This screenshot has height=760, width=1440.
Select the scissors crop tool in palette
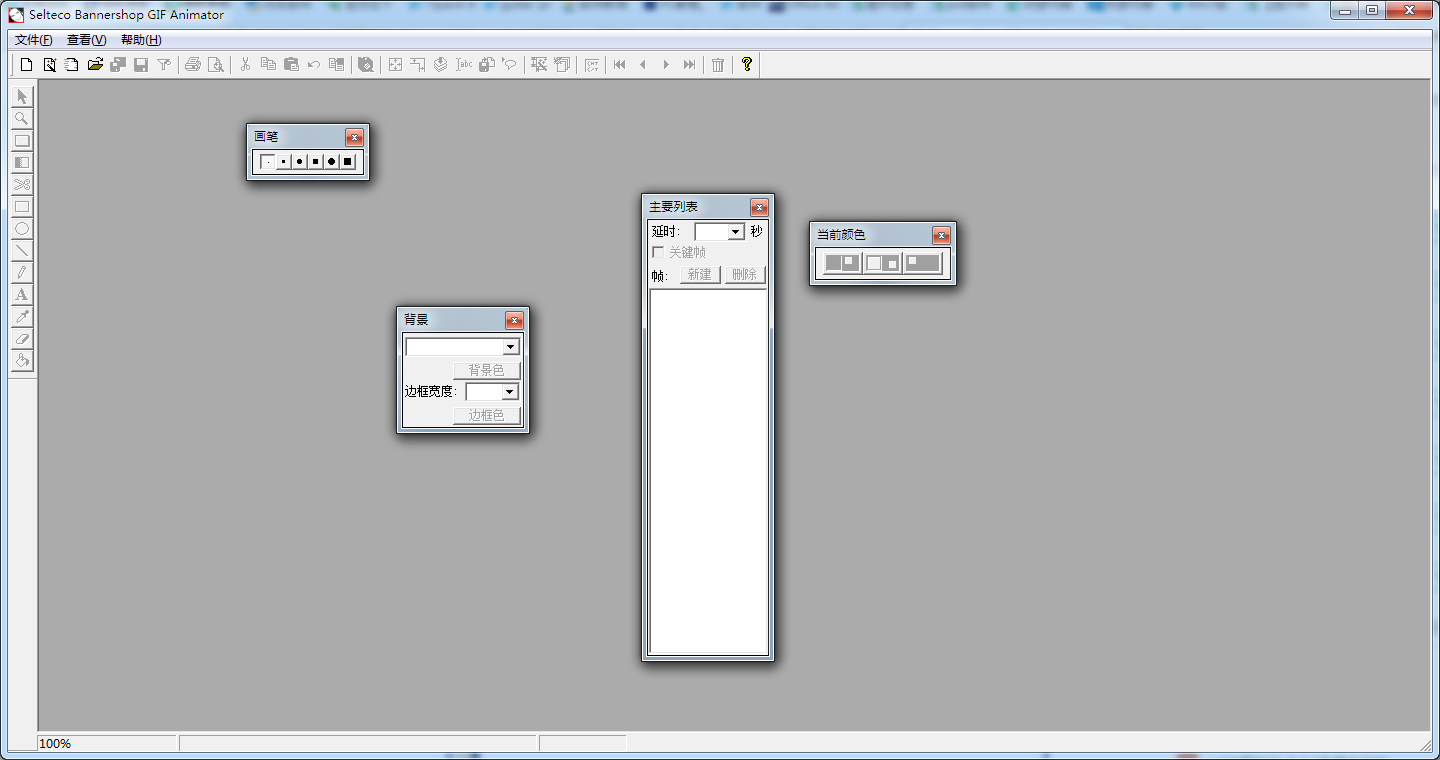[x=22, y=185]
